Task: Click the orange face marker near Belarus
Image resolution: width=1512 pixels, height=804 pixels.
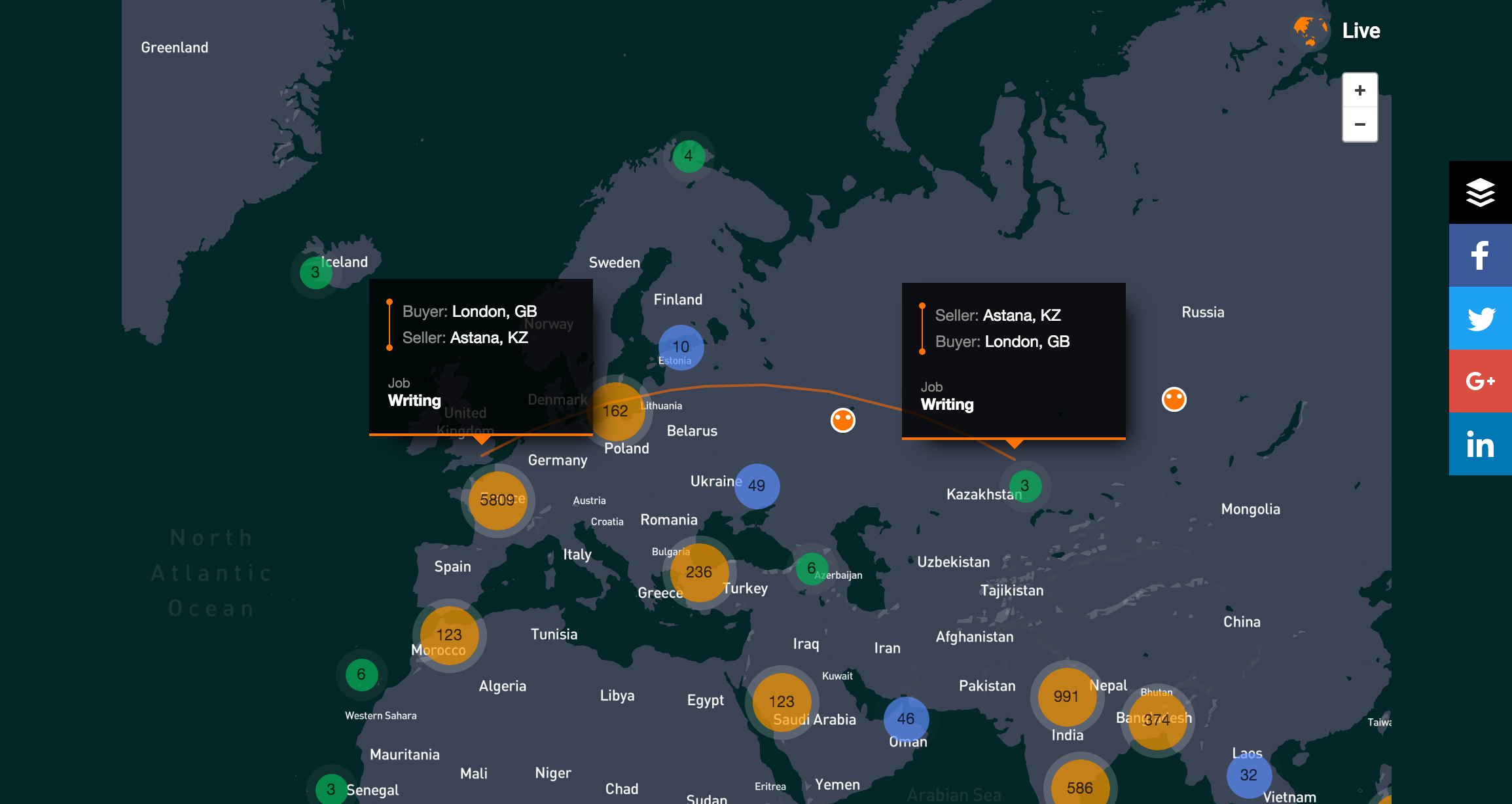Action: [x=843, y=420]
